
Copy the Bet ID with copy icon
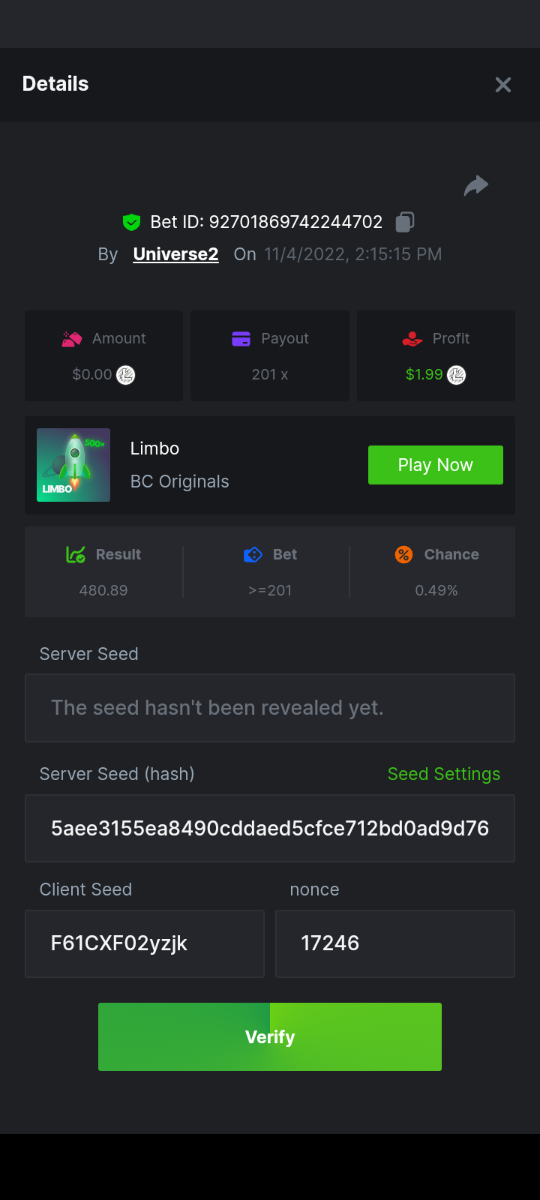click(405, 222)
